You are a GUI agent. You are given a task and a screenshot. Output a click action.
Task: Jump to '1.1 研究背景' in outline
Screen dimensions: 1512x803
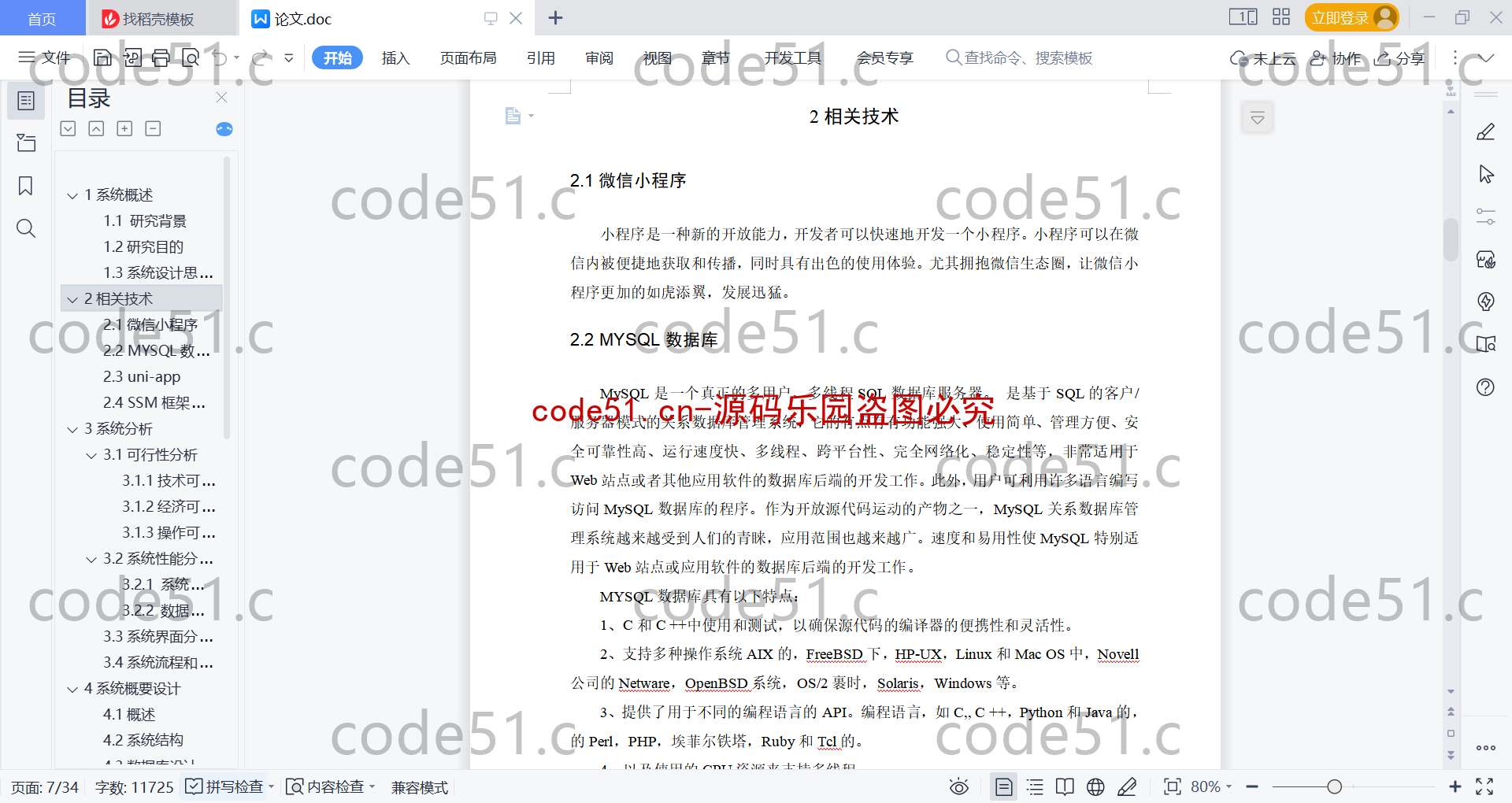145,221
